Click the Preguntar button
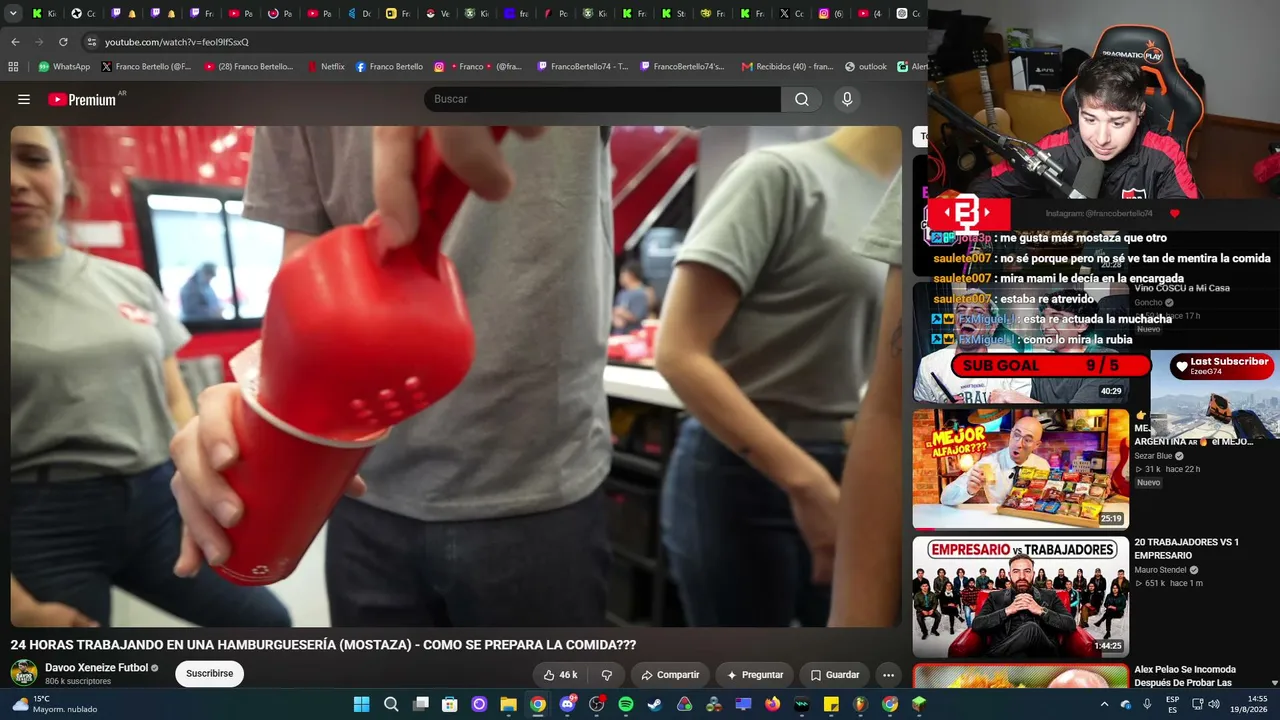 [x=755, y=675]
